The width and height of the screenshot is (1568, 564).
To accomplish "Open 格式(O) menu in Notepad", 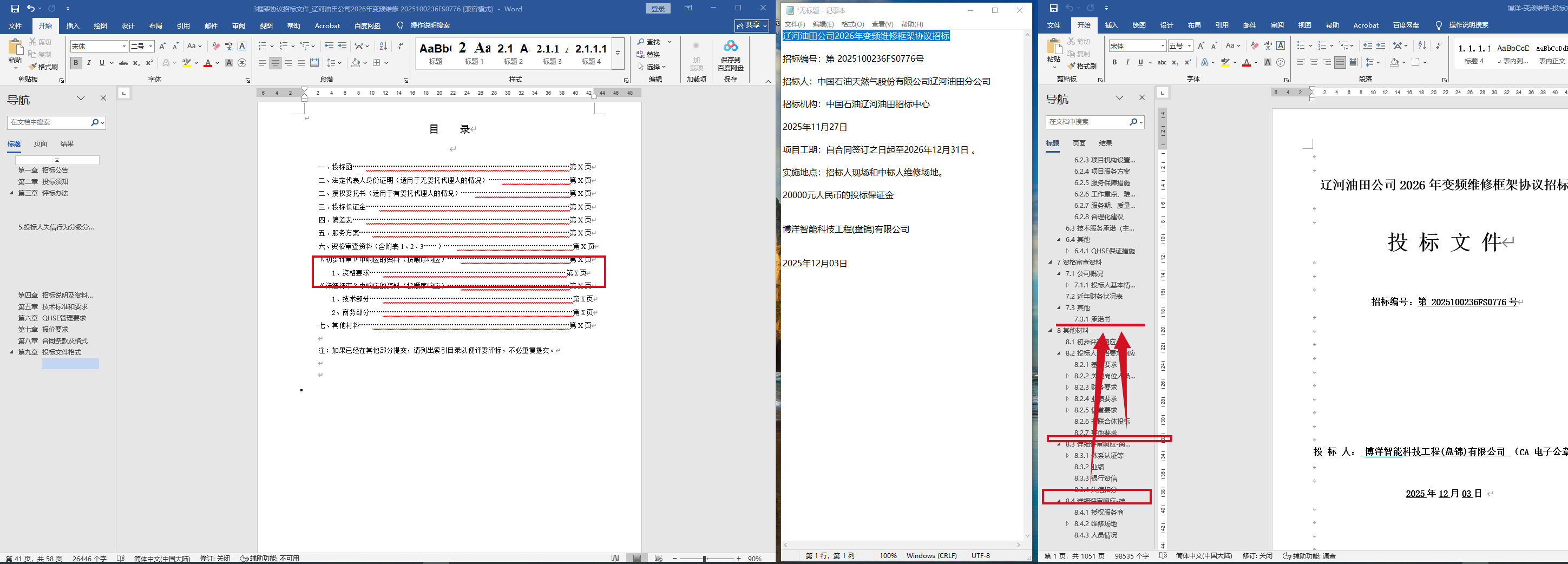I will (853, 24).
